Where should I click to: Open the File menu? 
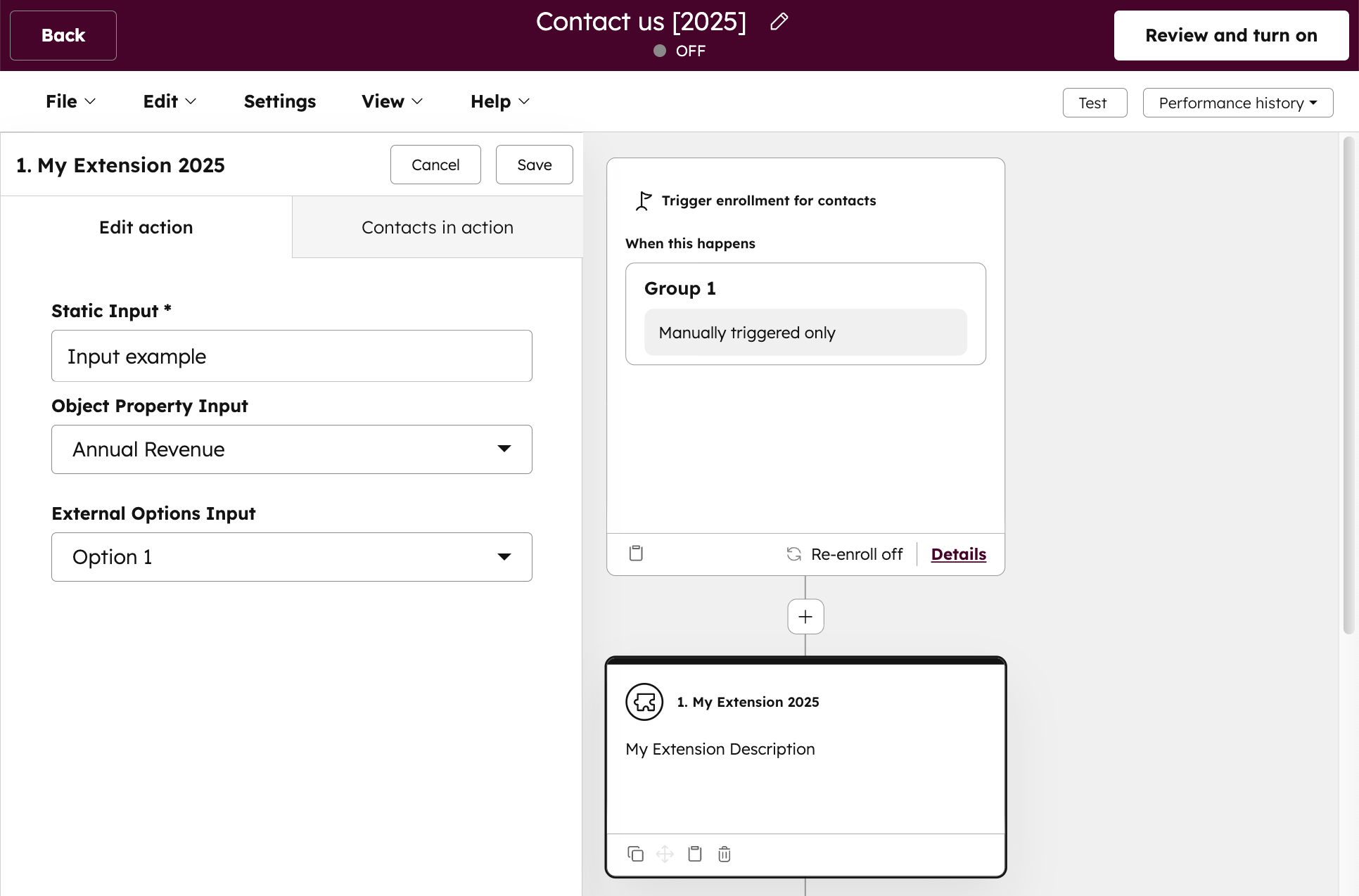pyautogui.click(x=70, y=101)
